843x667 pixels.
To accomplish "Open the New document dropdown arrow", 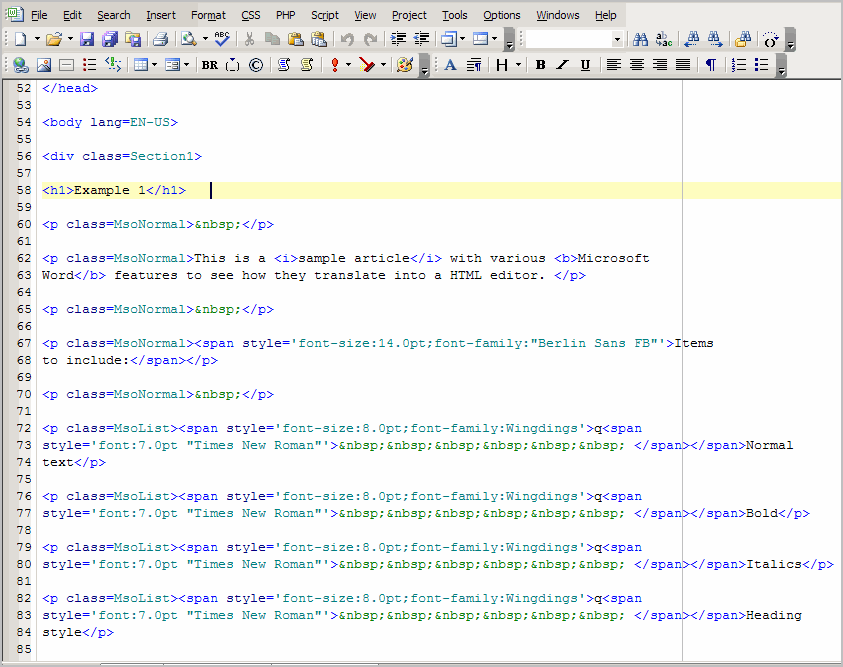I will click(x=37, y=39).
